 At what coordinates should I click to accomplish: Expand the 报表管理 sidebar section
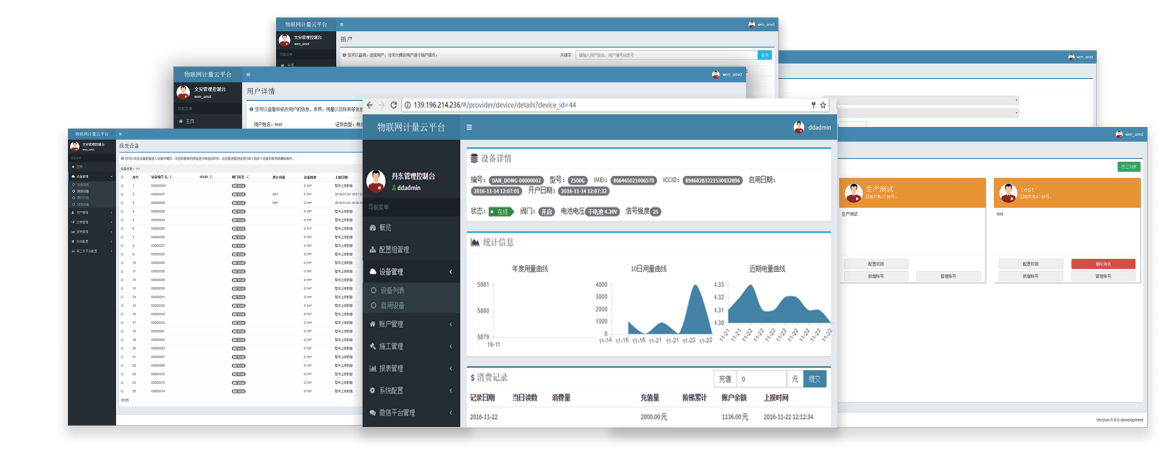tap(449, 368)
